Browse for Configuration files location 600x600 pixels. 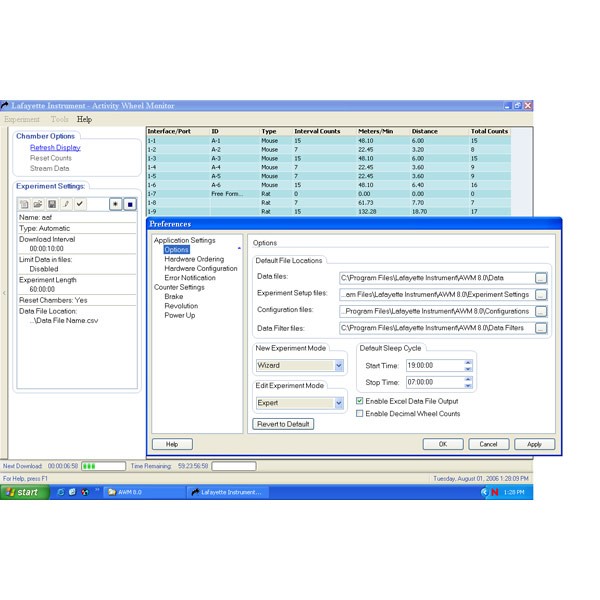[541, 311]
